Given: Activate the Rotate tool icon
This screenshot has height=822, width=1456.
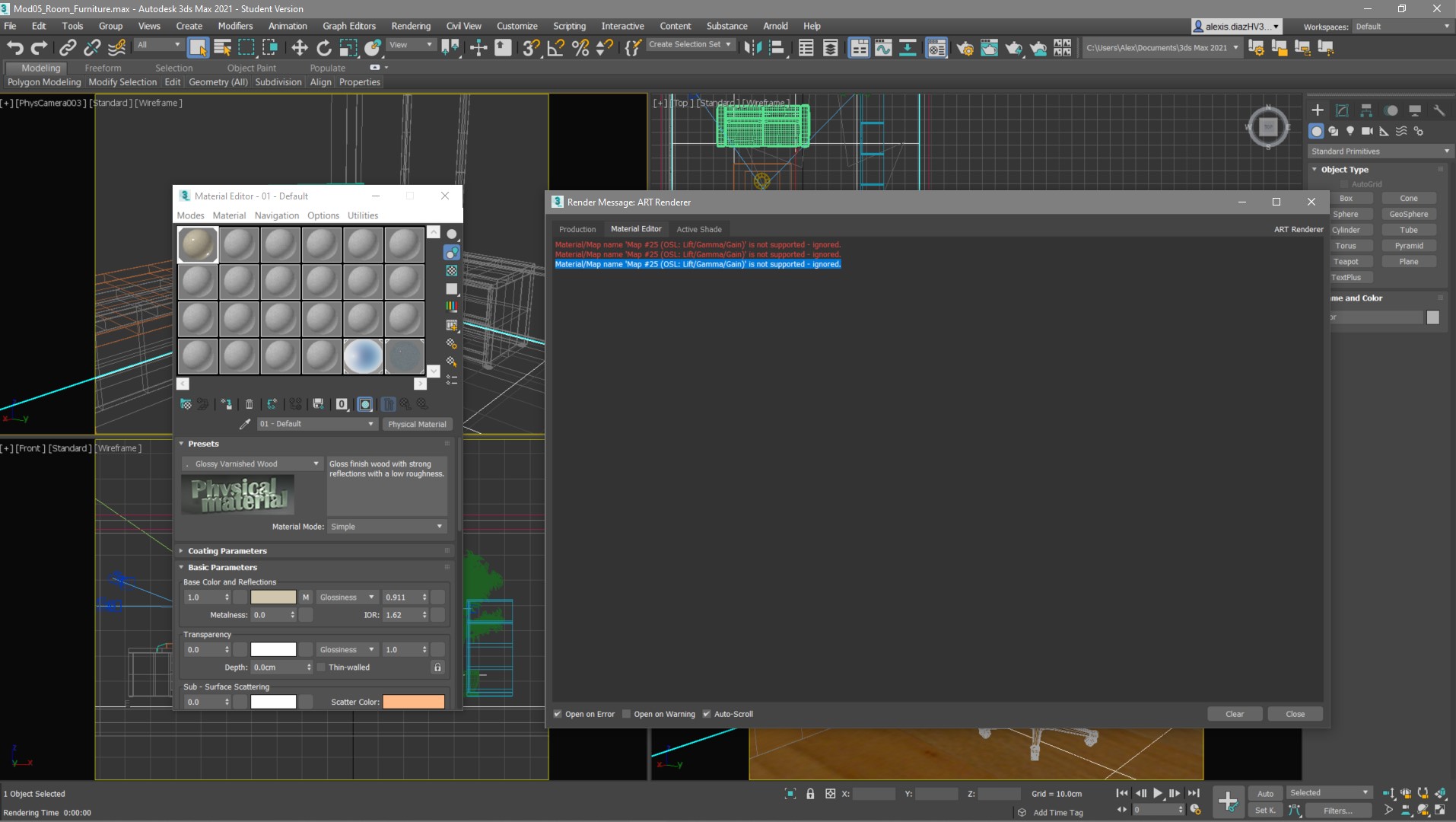Looking at the screenshot, I should point(324,48).
